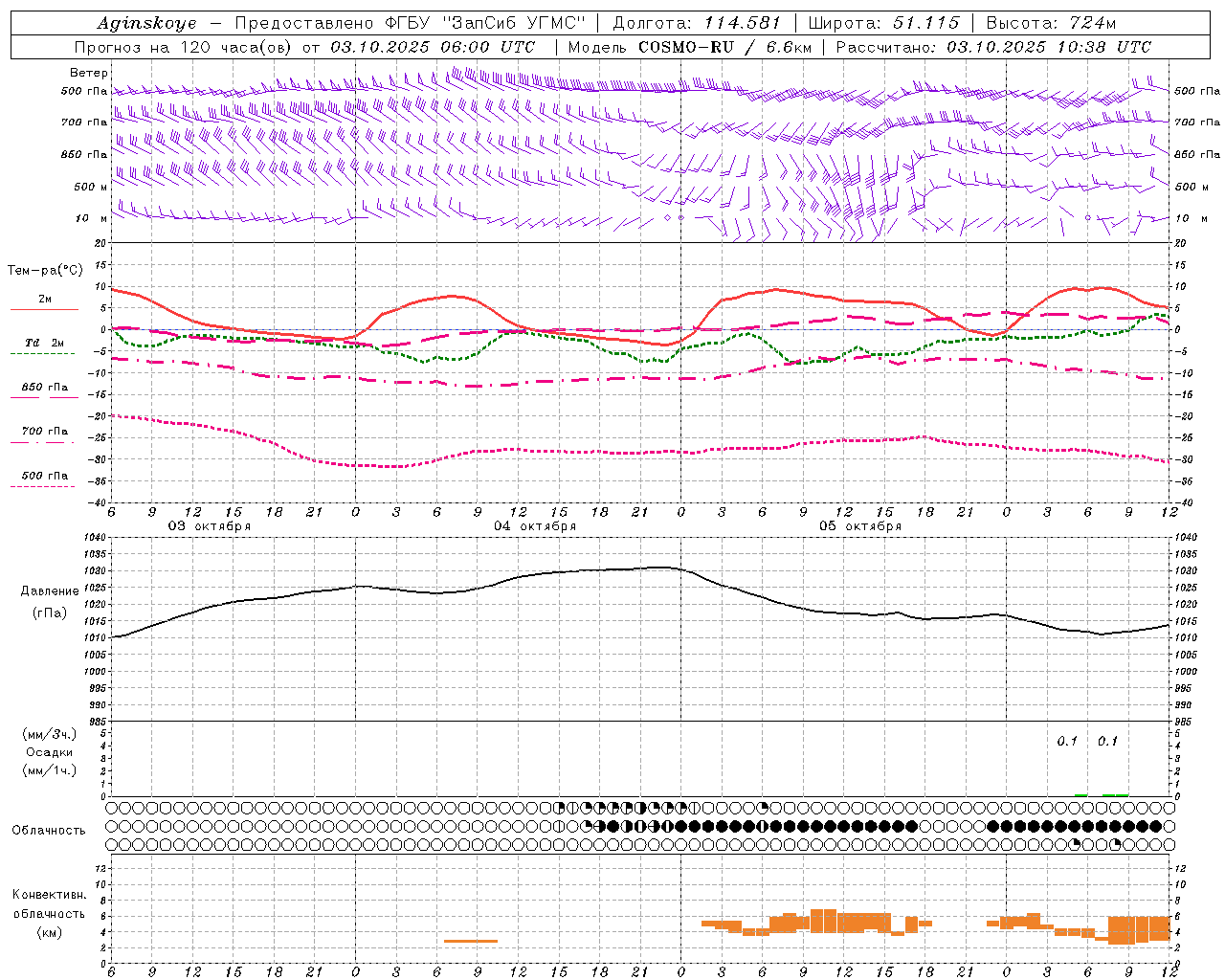Select the text ФГБУ "ЗапСиб УГМС"

click(483, 24)
